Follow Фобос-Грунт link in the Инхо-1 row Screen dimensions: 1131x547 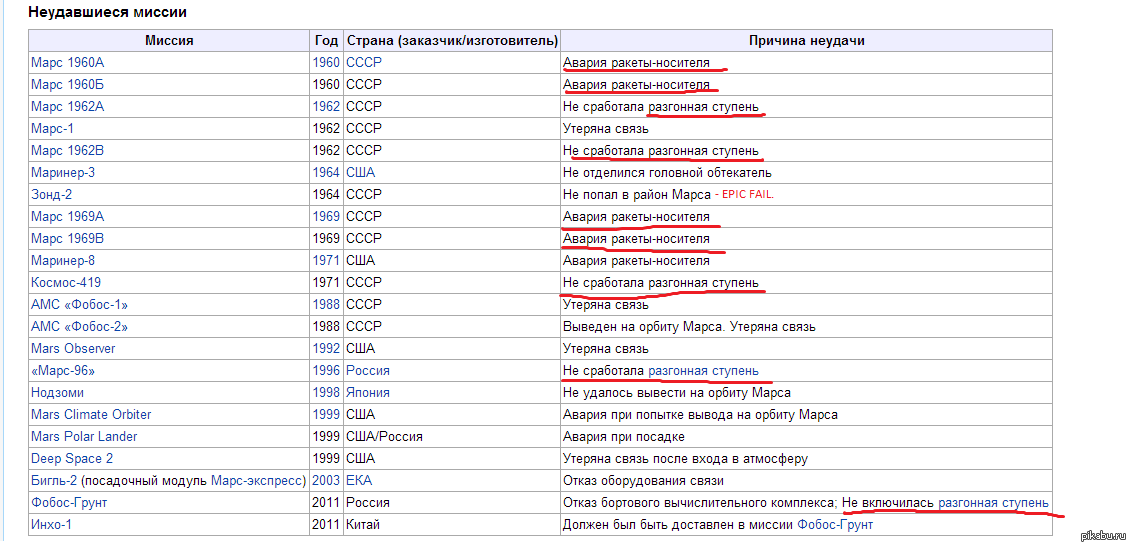pyautogui.click(x=835, y=525)
